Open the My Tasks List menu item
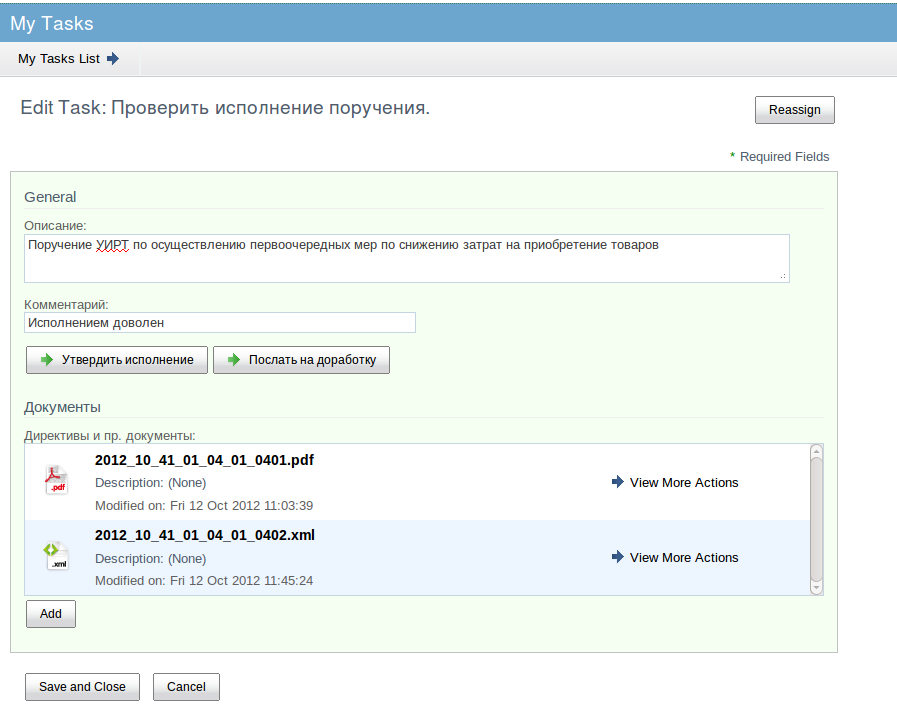897x719 pixels. coord(69,59)
